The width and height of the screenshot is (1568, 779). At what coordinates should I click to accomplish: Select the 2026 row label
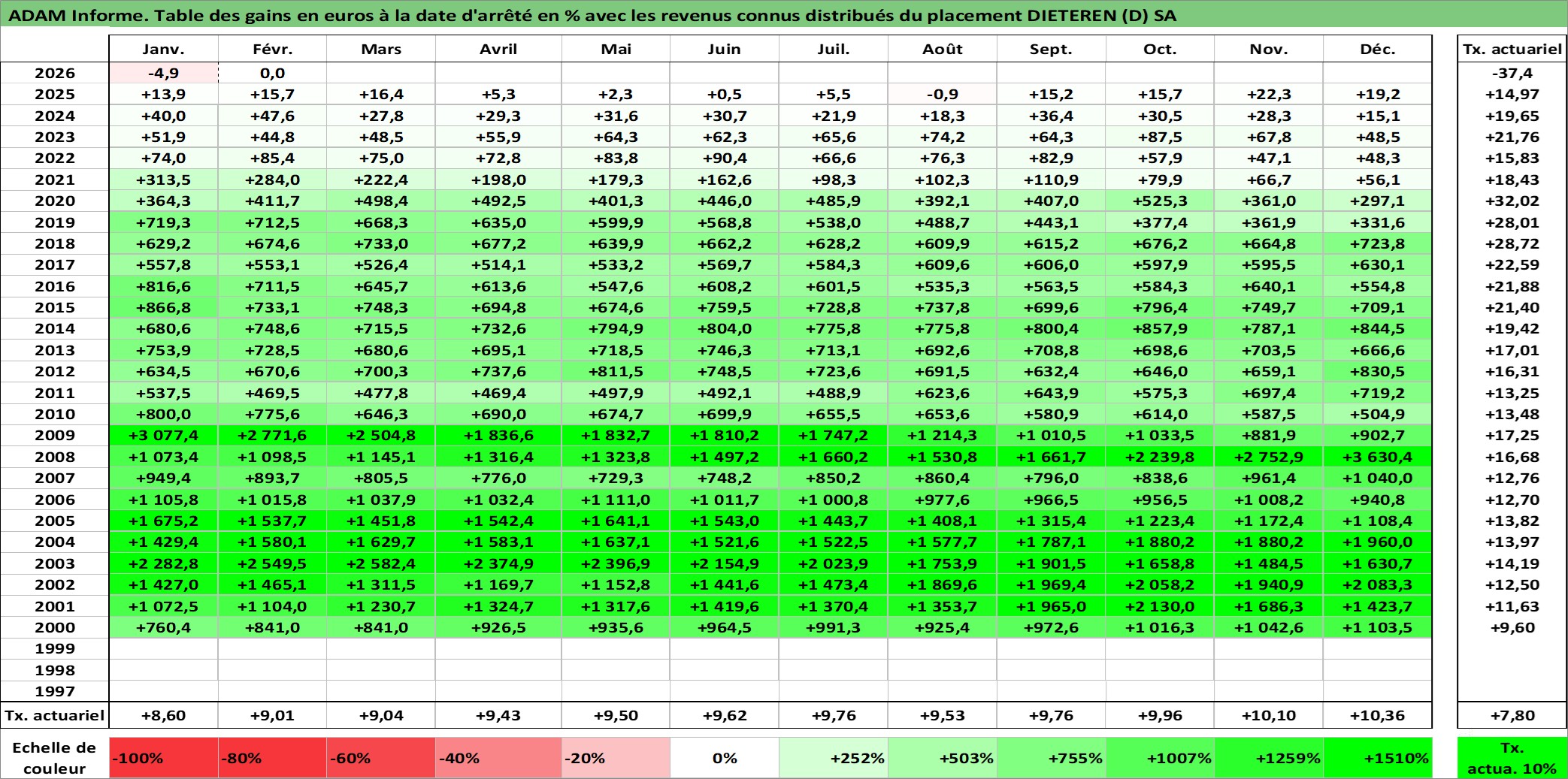55,73
